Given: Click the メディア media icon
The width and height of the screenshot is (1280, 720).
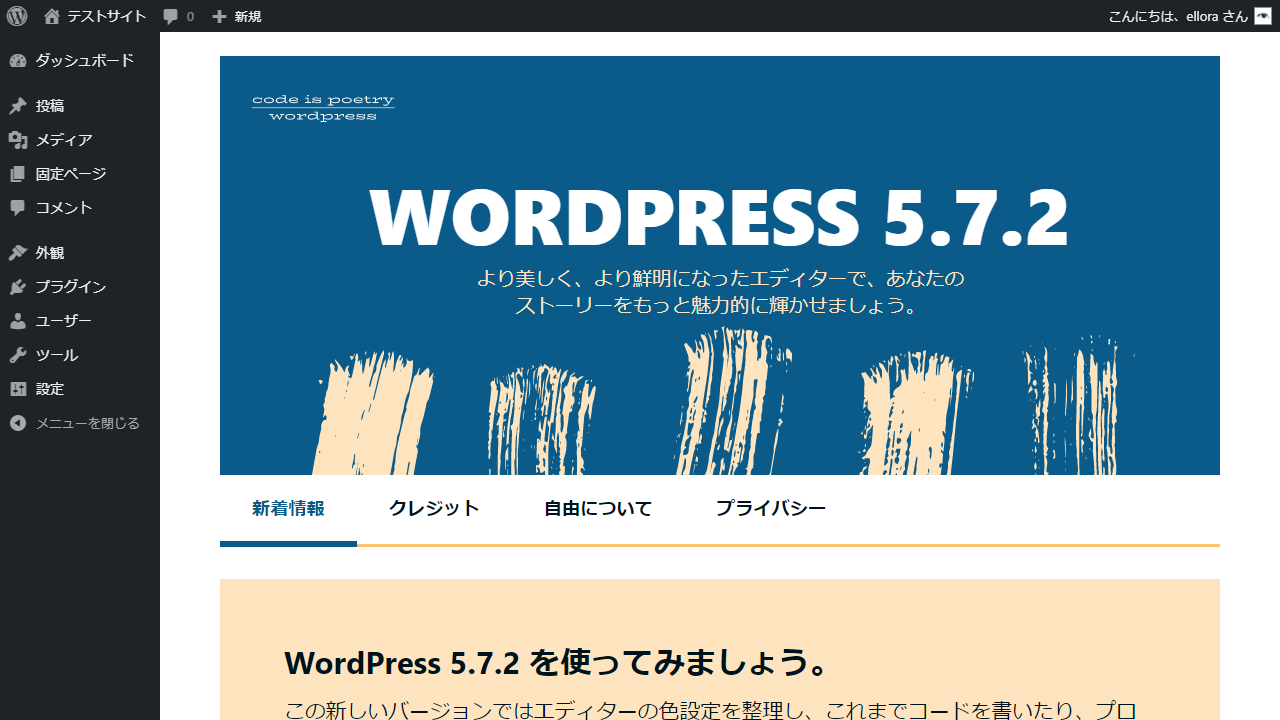Looking at the screenshot, I should 18,140.
